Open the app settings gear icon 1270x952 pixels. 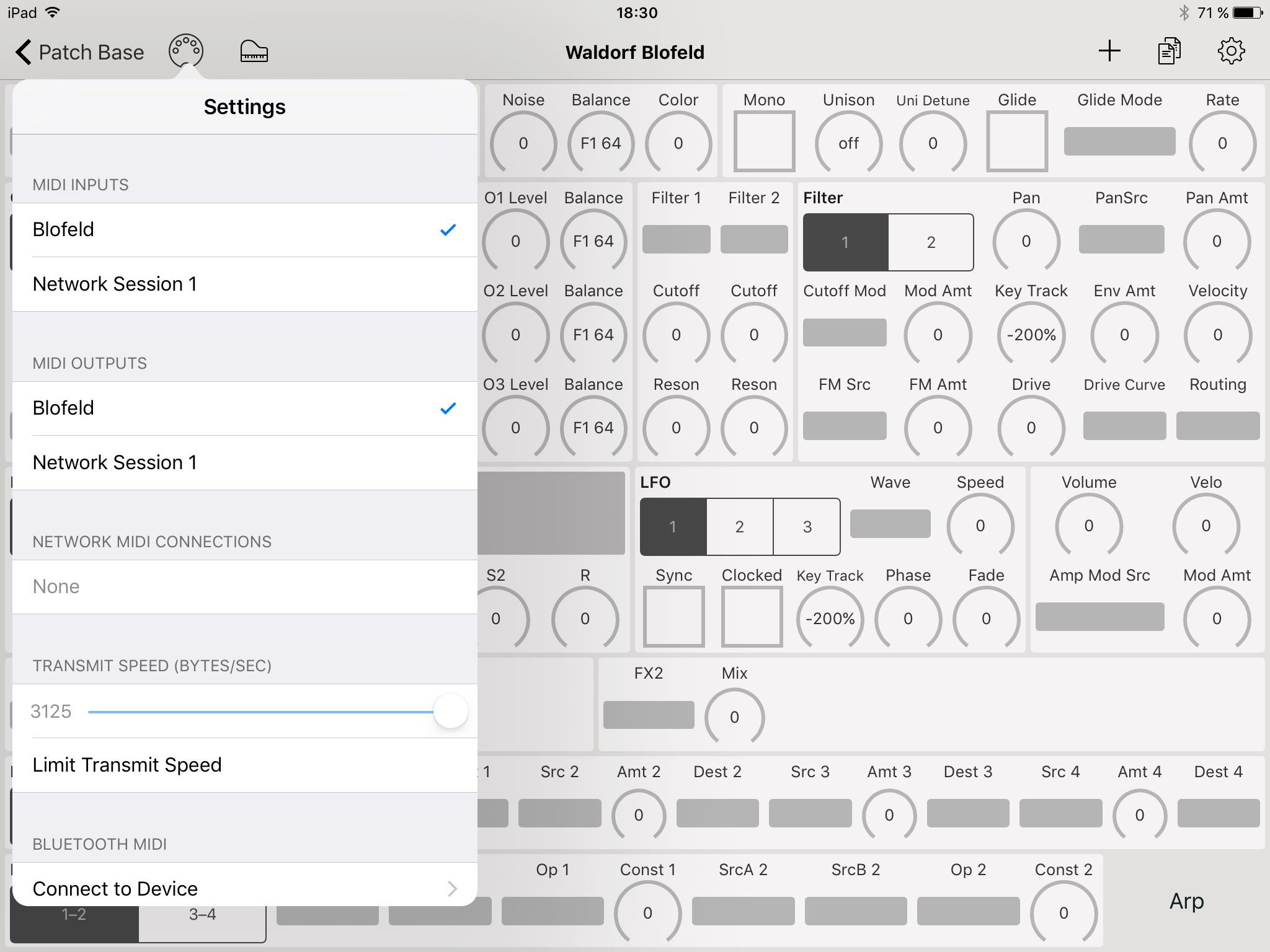[x=1231, y=51]
